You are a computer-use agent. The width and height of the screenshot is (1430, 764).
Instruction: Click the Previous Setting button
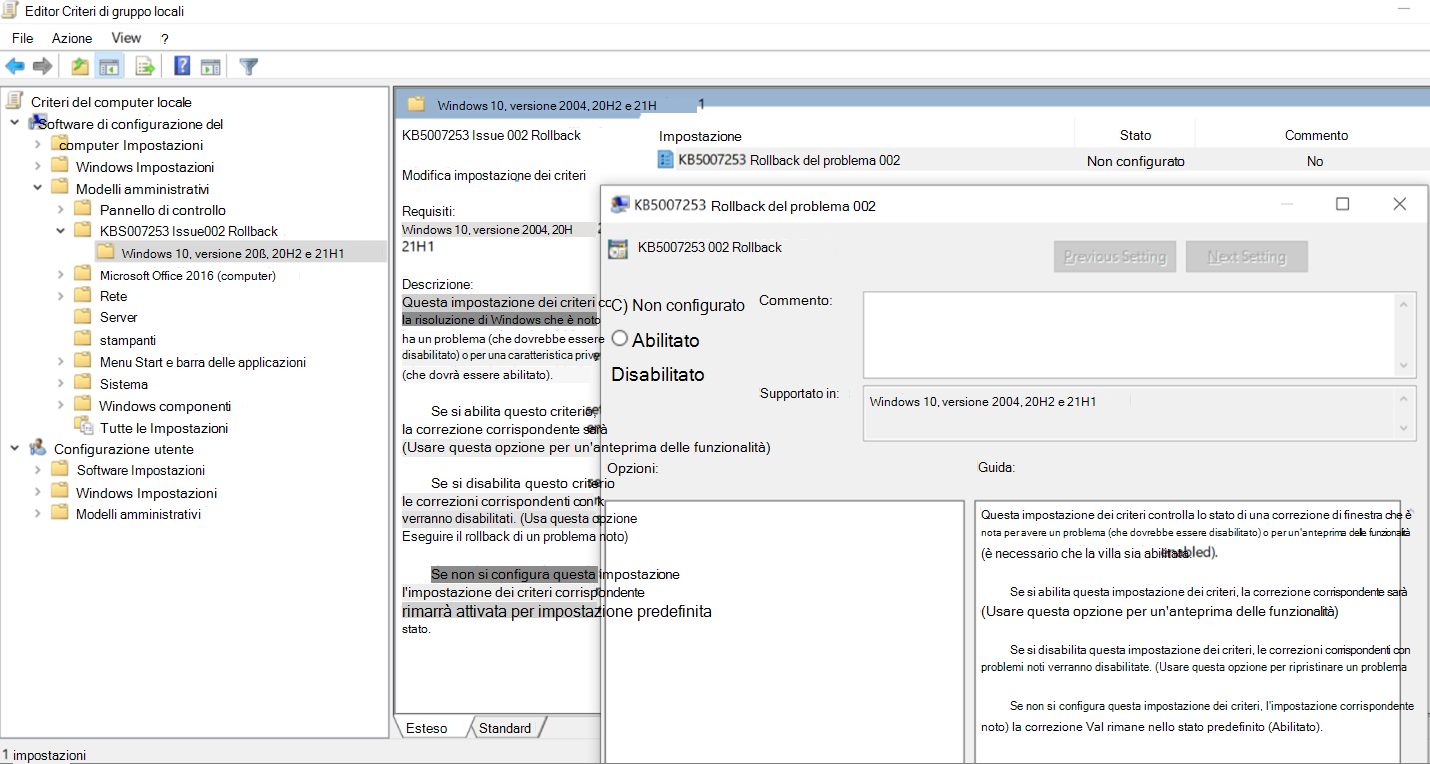click(1115, 257)
